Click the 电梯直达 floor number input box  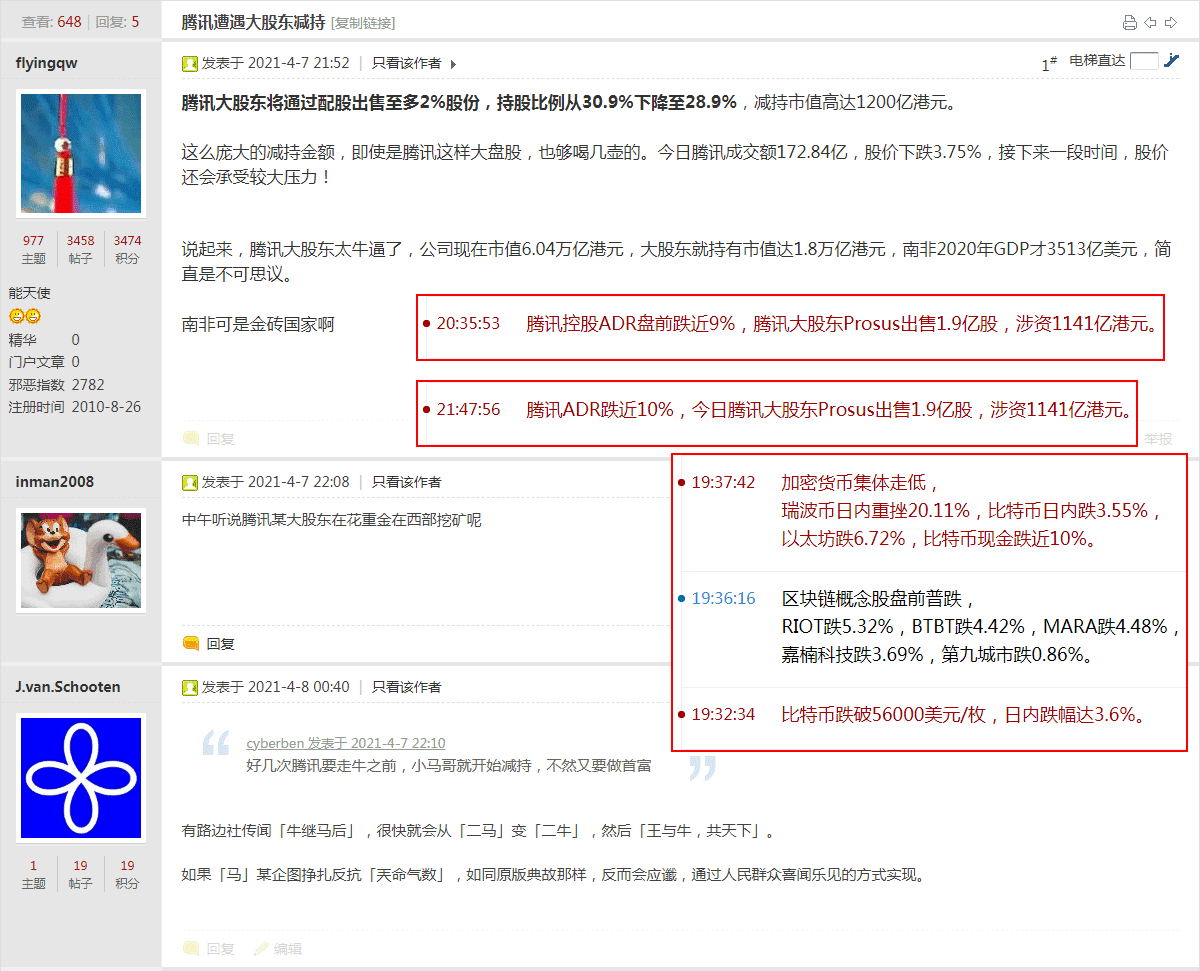tap(1144, 61)
